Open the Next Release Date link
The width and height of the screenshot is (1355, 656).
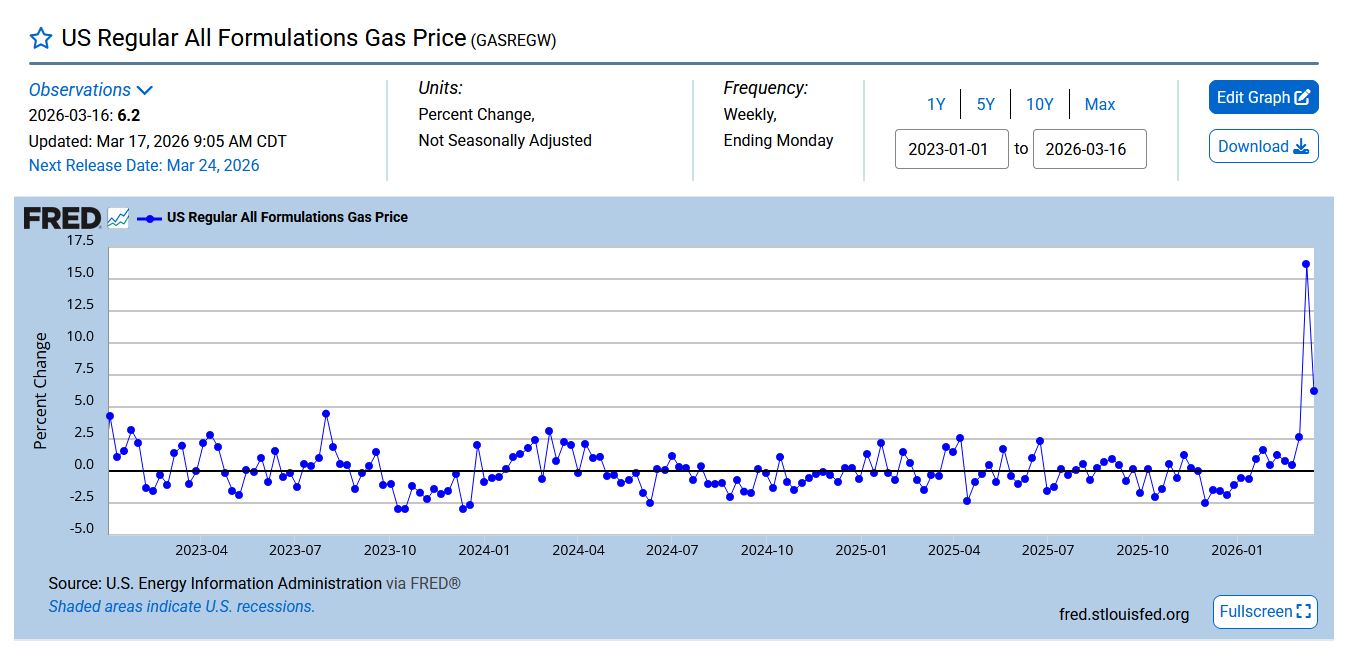144,166
